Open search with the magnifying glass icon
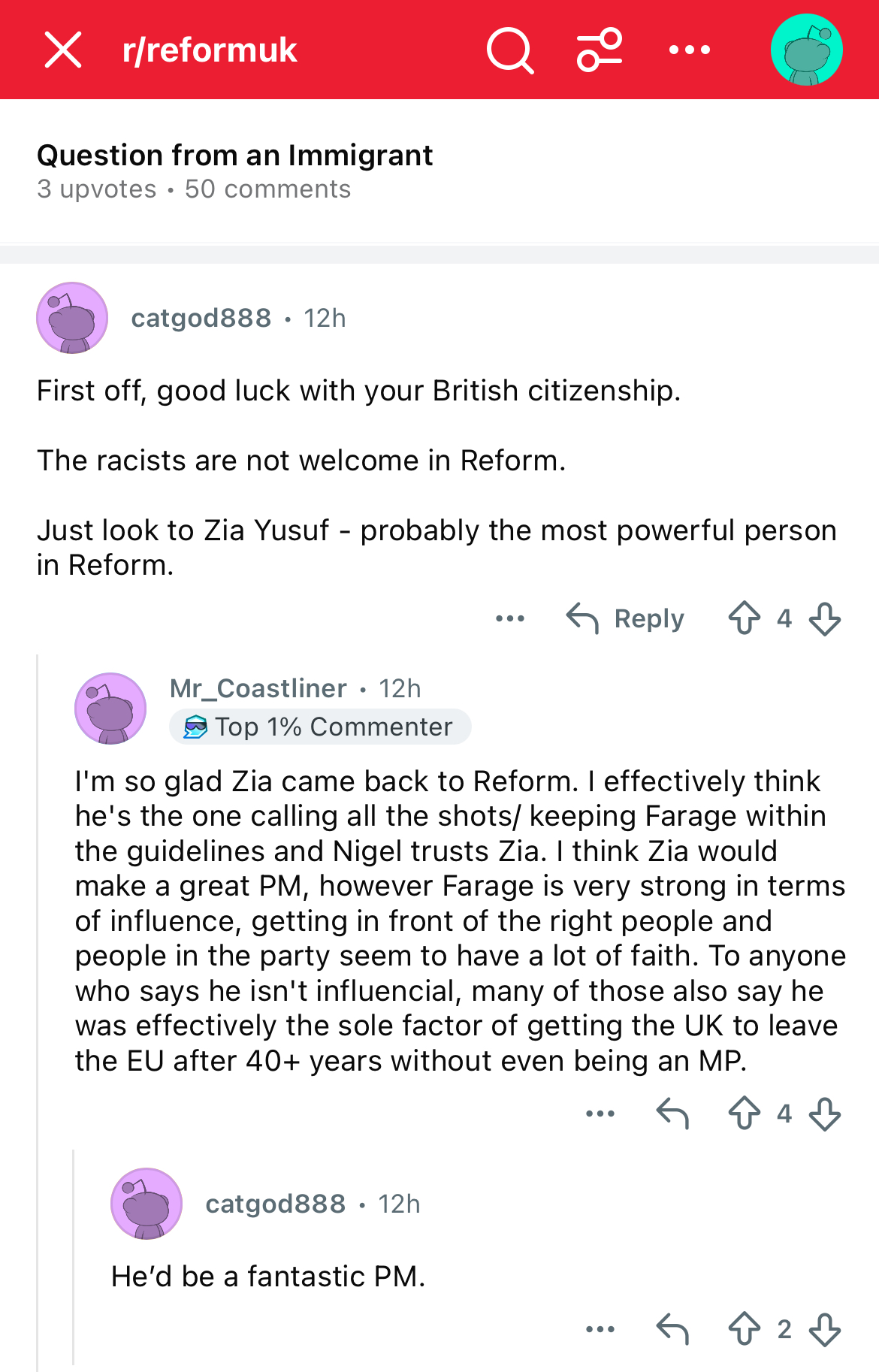Image resolution: width=879 pixels, height=1372 pixels. 510,50
